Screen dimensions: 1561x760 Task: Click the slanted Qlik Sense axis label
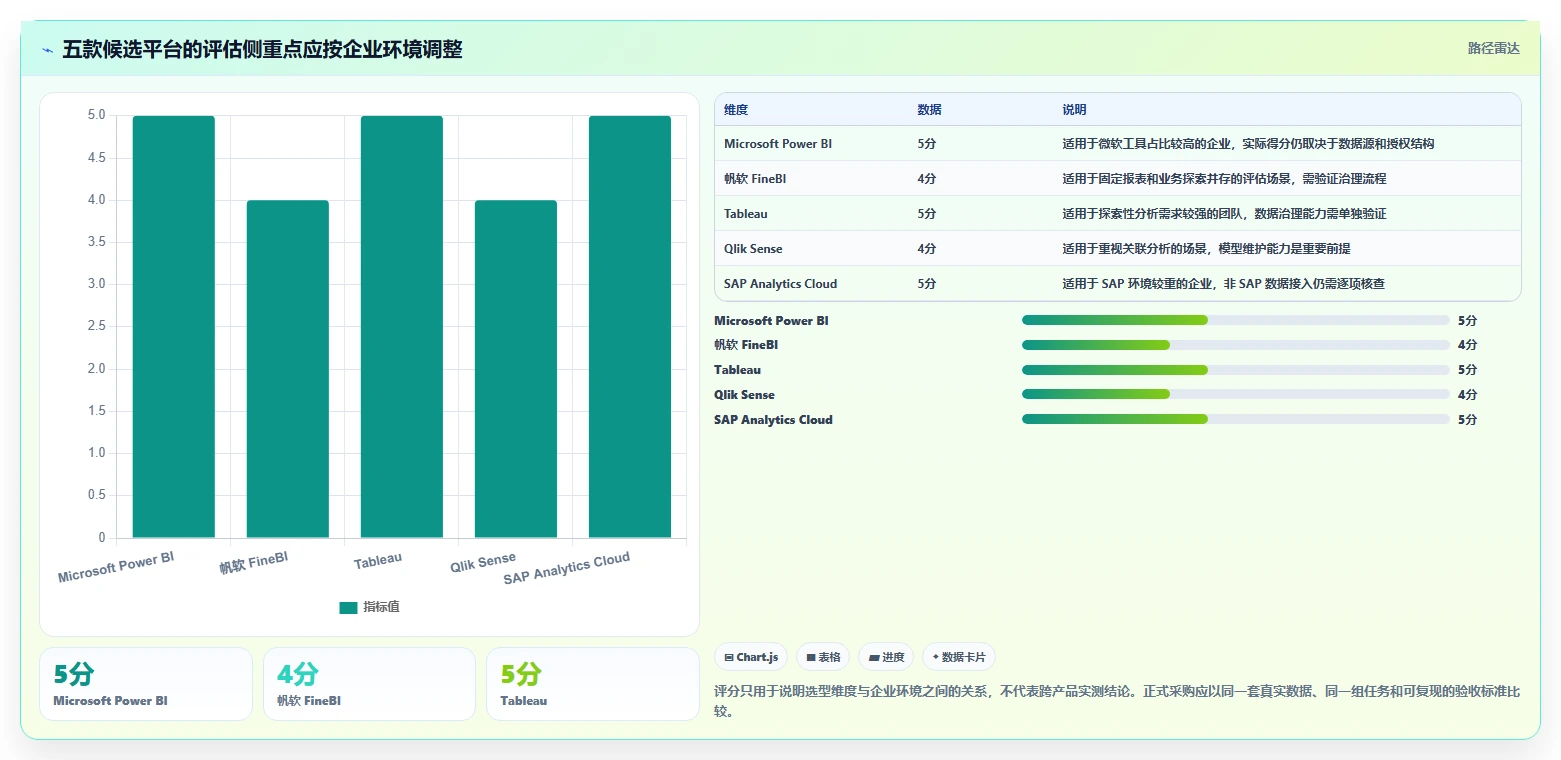pyautogui.click(x=483, y=562)
